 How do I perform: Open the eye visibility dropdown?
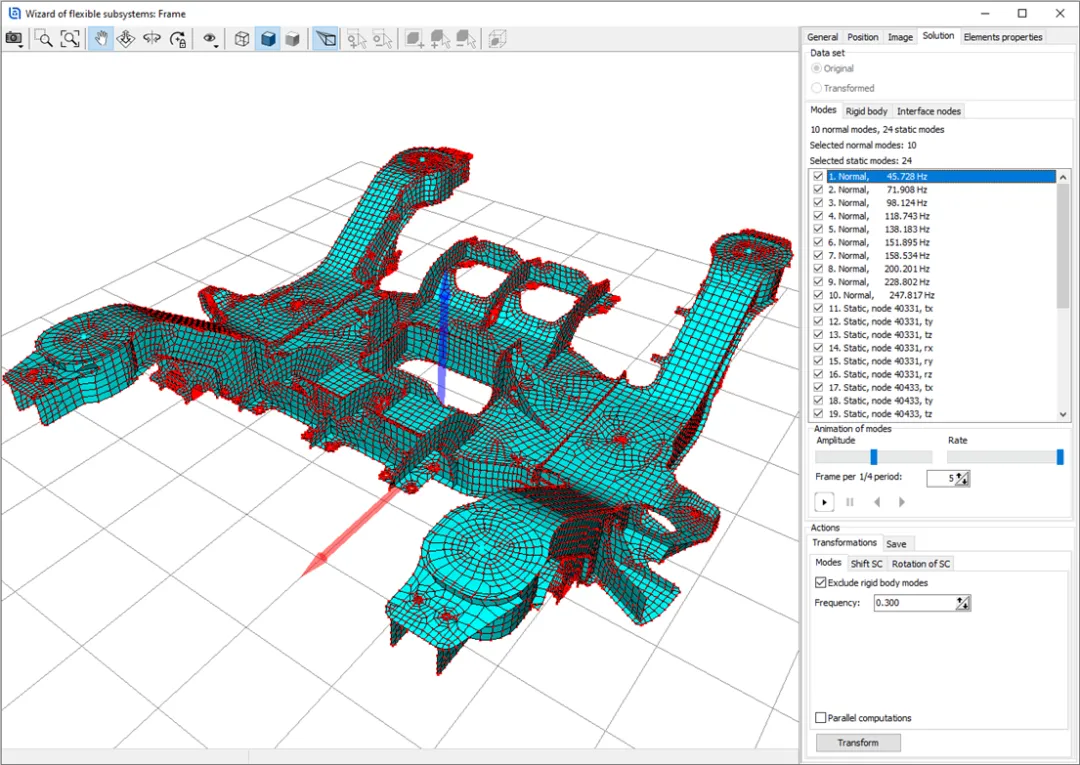tap(211, 39)
